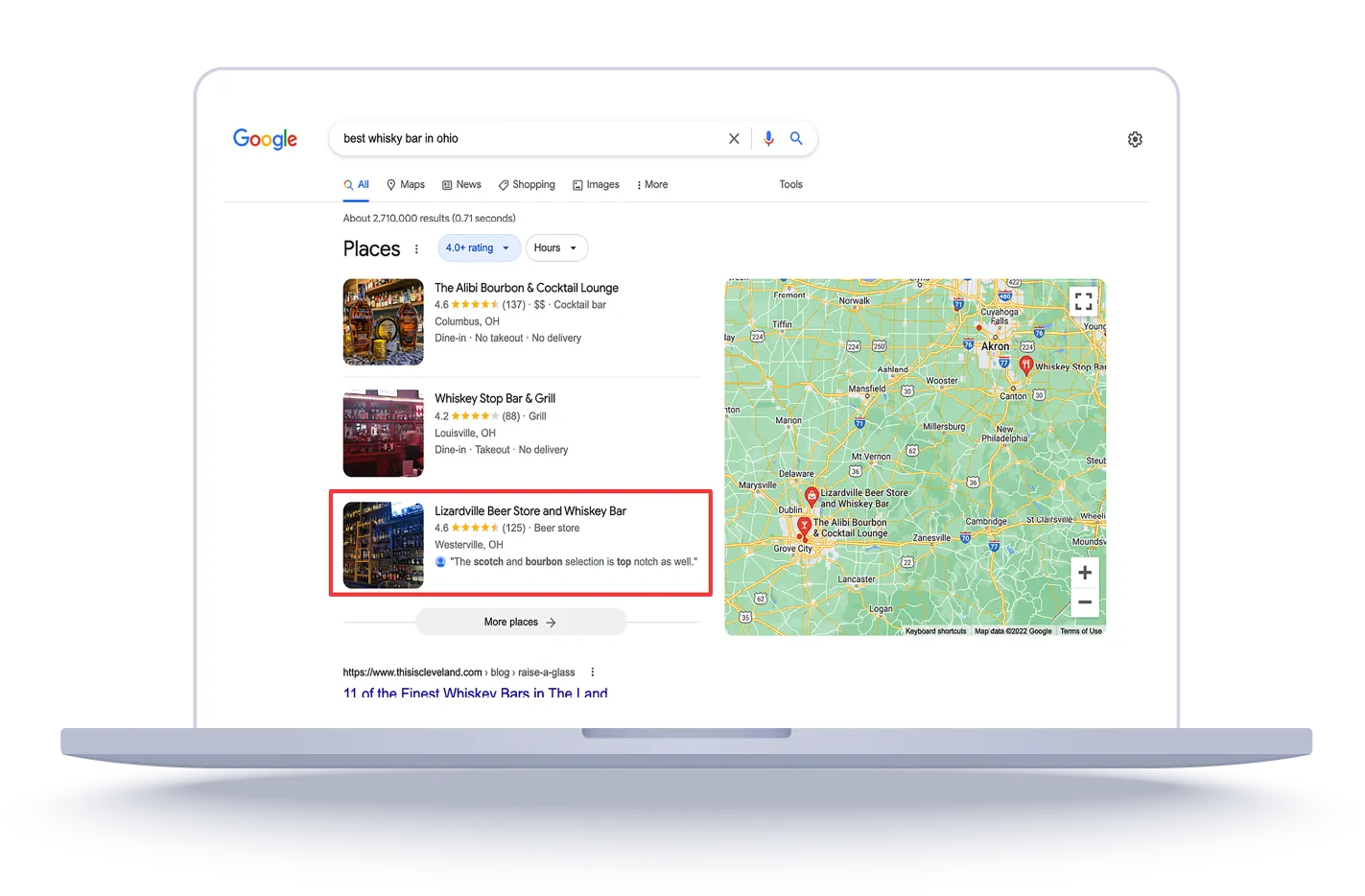The width and height of the screenshot is (1365, 896).
Task: Submit the search with the magnifier icon
Action: tap(796, 138)
